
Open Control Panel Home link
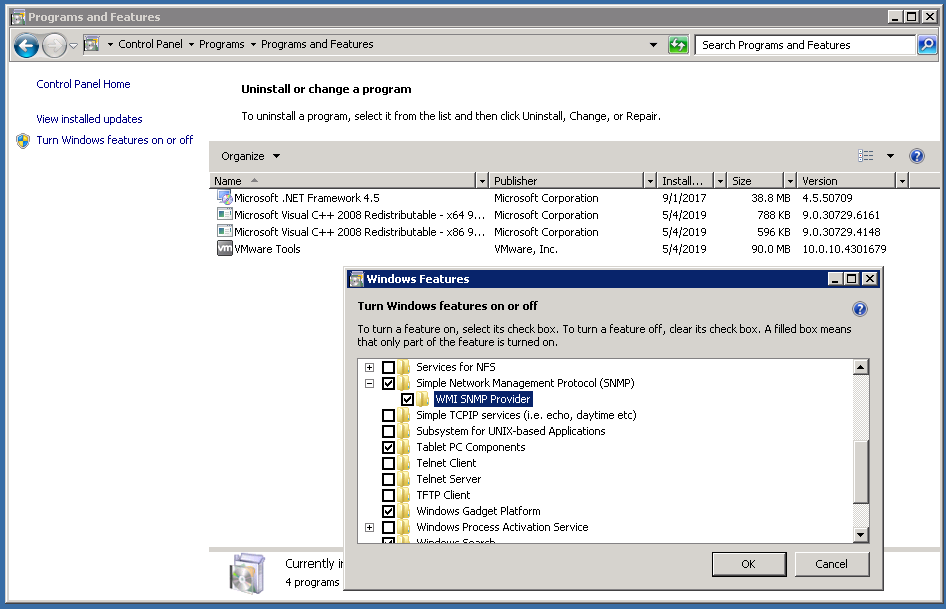point(83,84)
